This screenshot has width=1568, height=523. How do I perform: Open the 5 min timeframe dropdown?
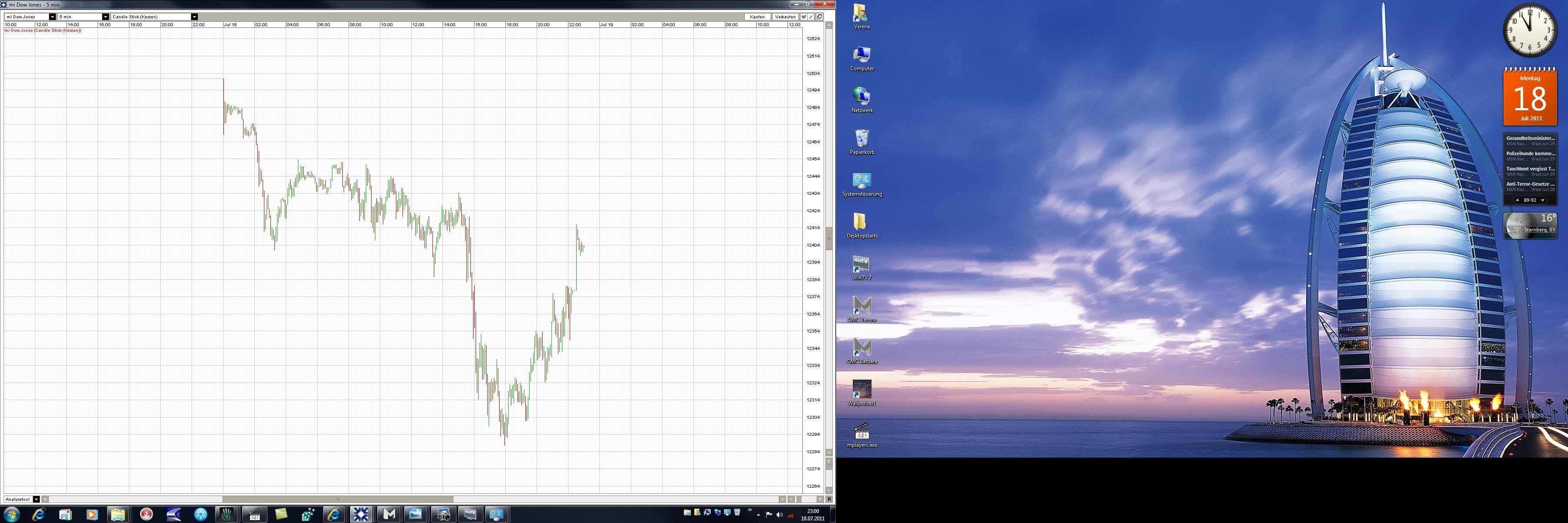105,17
